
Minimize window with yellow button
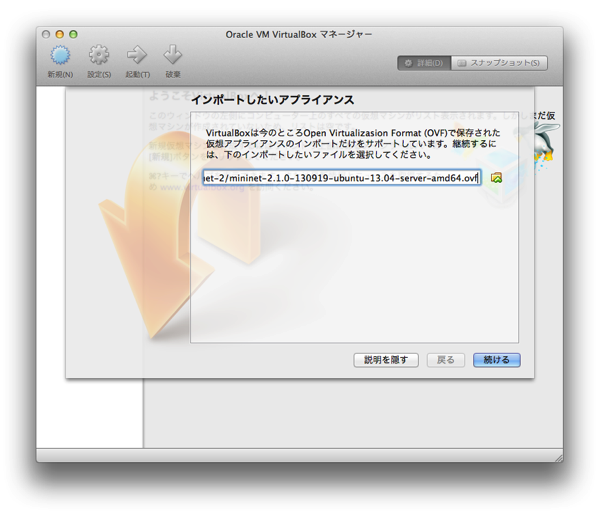click(59, 35)
